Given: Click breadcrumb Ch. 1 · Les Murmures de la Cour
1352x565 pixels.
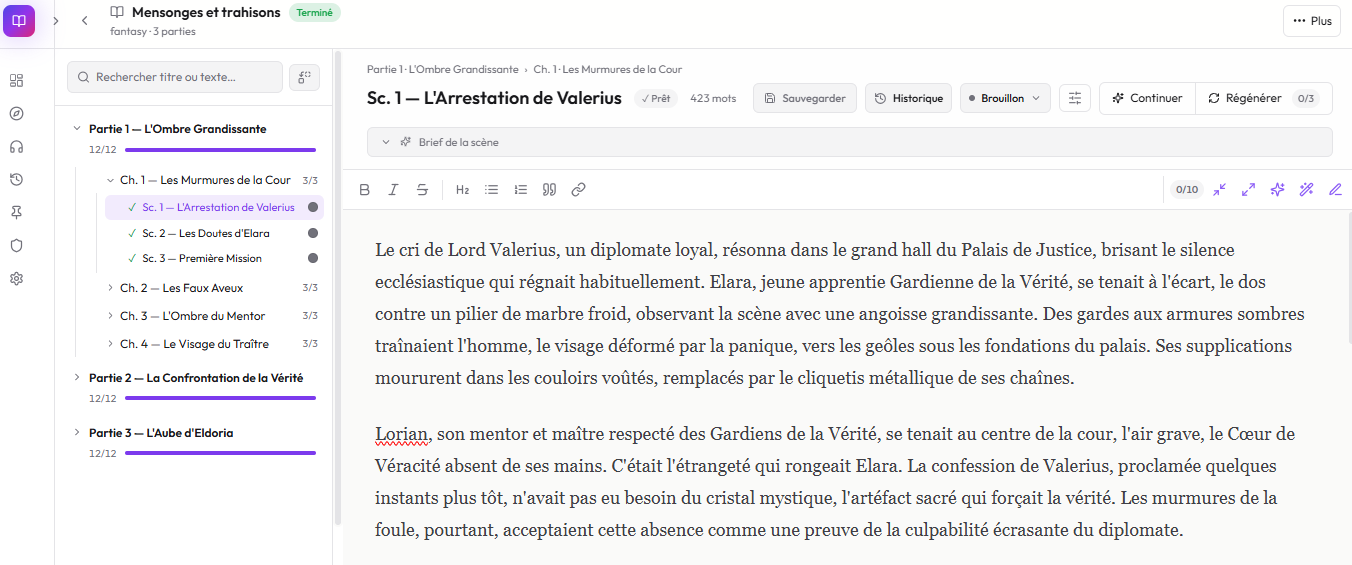Looking at the screenshot, I should pyautogui.click(x=608, y=69).
